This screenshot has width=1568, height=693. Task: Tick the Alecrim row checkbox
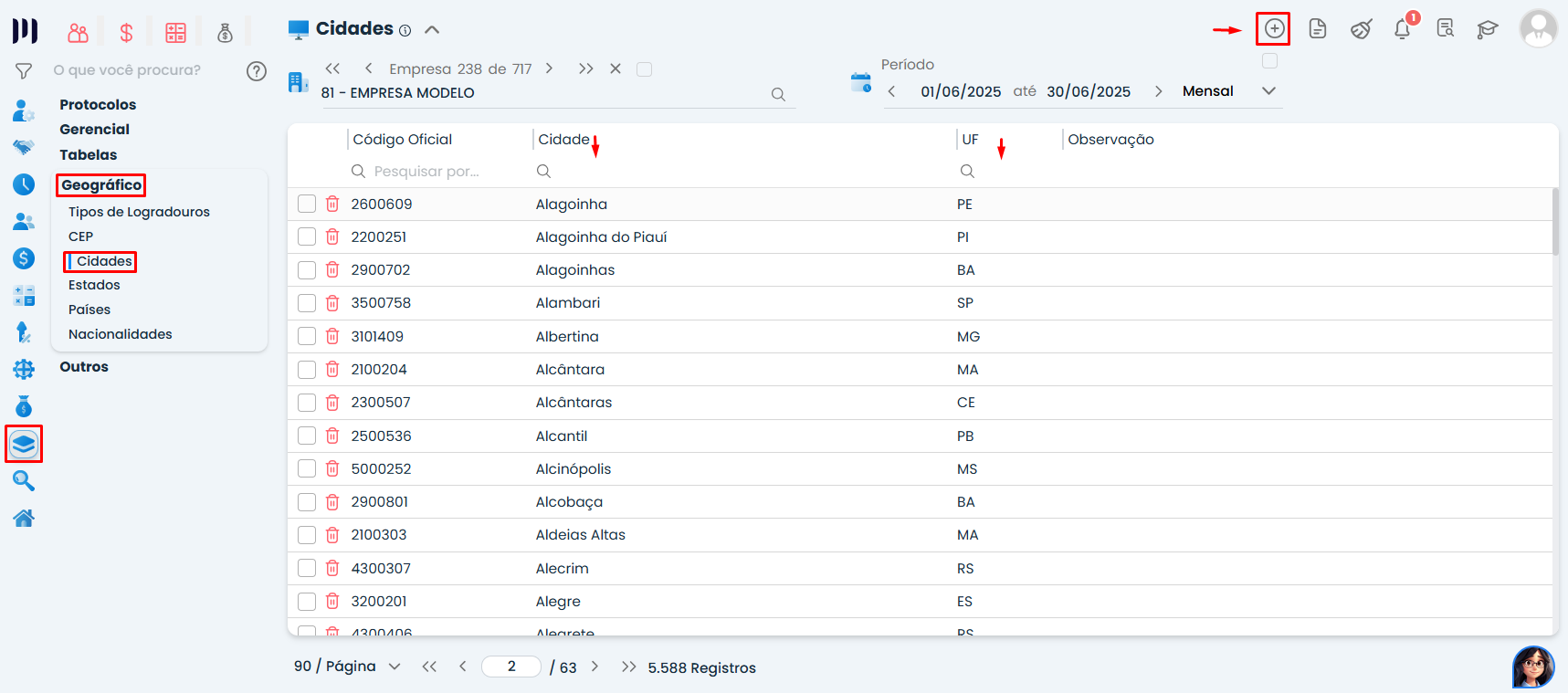pos(307,568)
